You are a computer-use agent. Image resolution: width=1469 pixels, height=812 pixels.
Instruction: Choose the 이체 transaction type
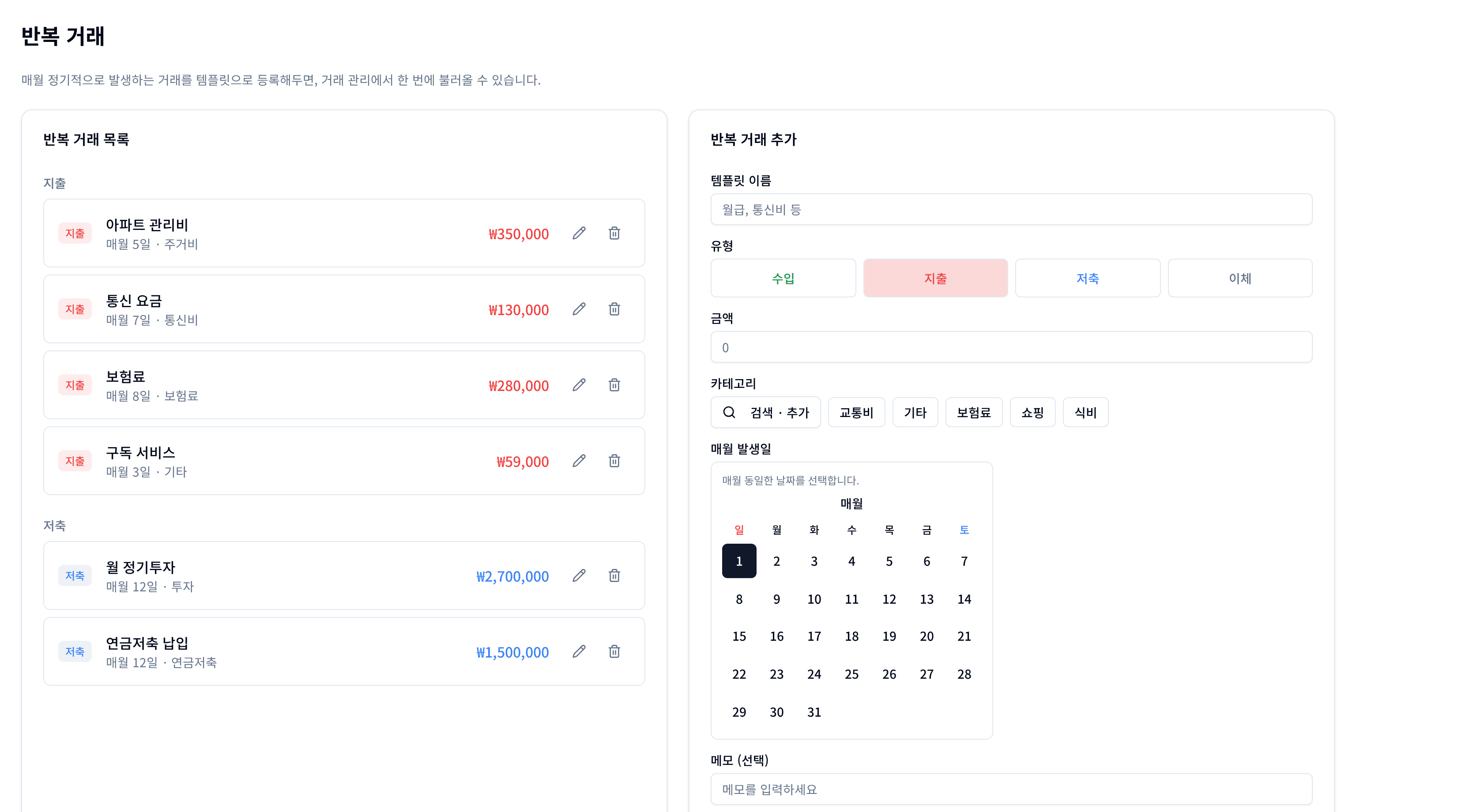pyautogui.click(x=1240, y=278)
